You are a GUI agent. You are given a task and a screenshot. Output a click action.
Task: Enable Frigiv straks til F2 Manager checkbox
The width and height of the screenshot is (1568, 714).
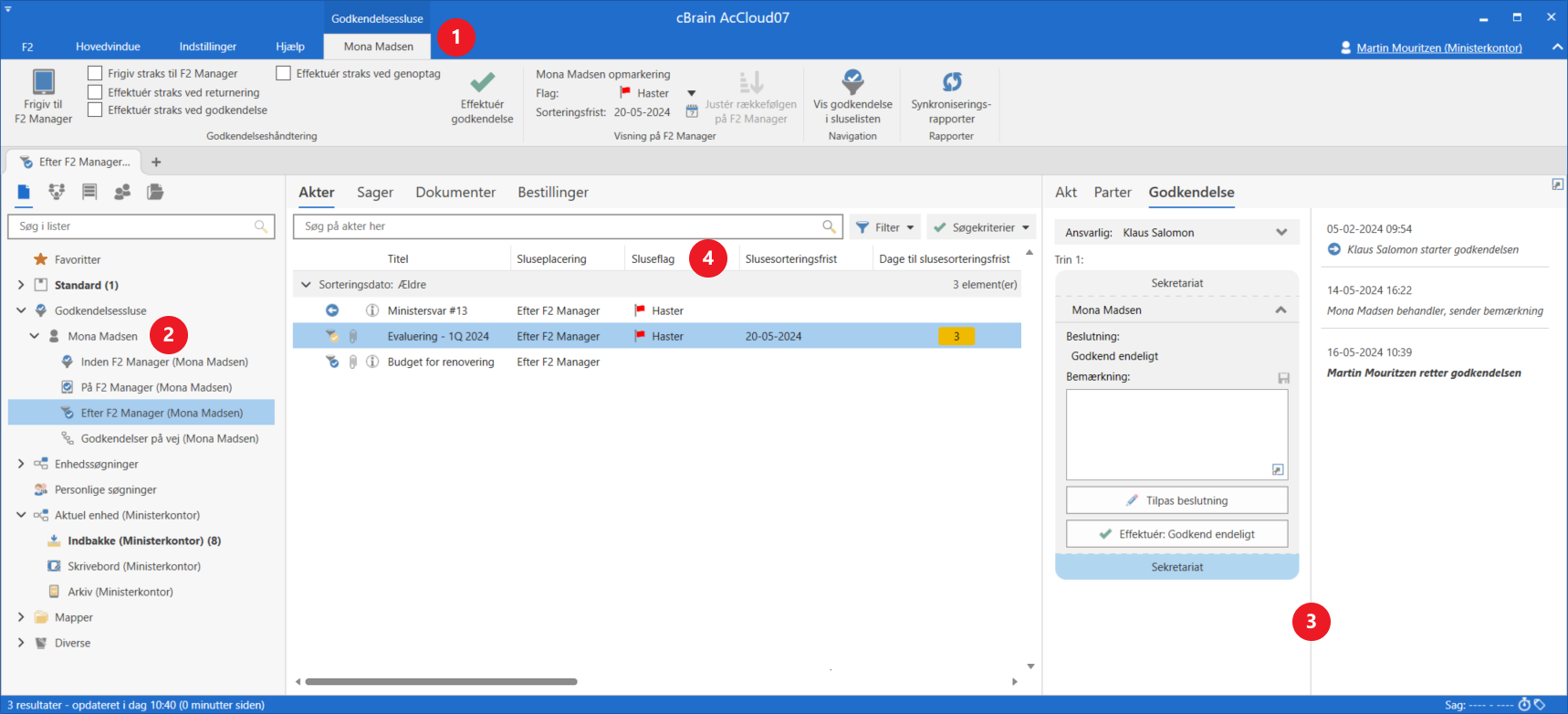(95, 73)
